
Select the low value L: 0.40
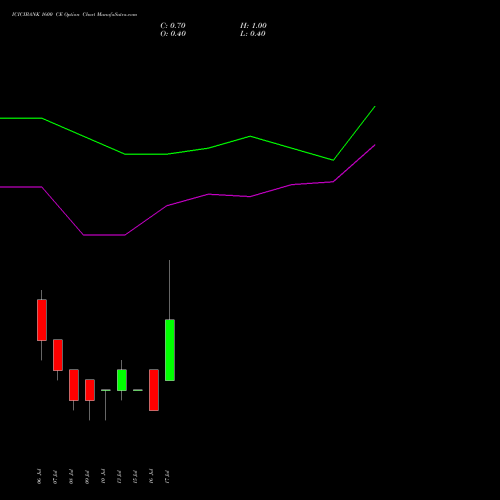click(x=253, y=34)
